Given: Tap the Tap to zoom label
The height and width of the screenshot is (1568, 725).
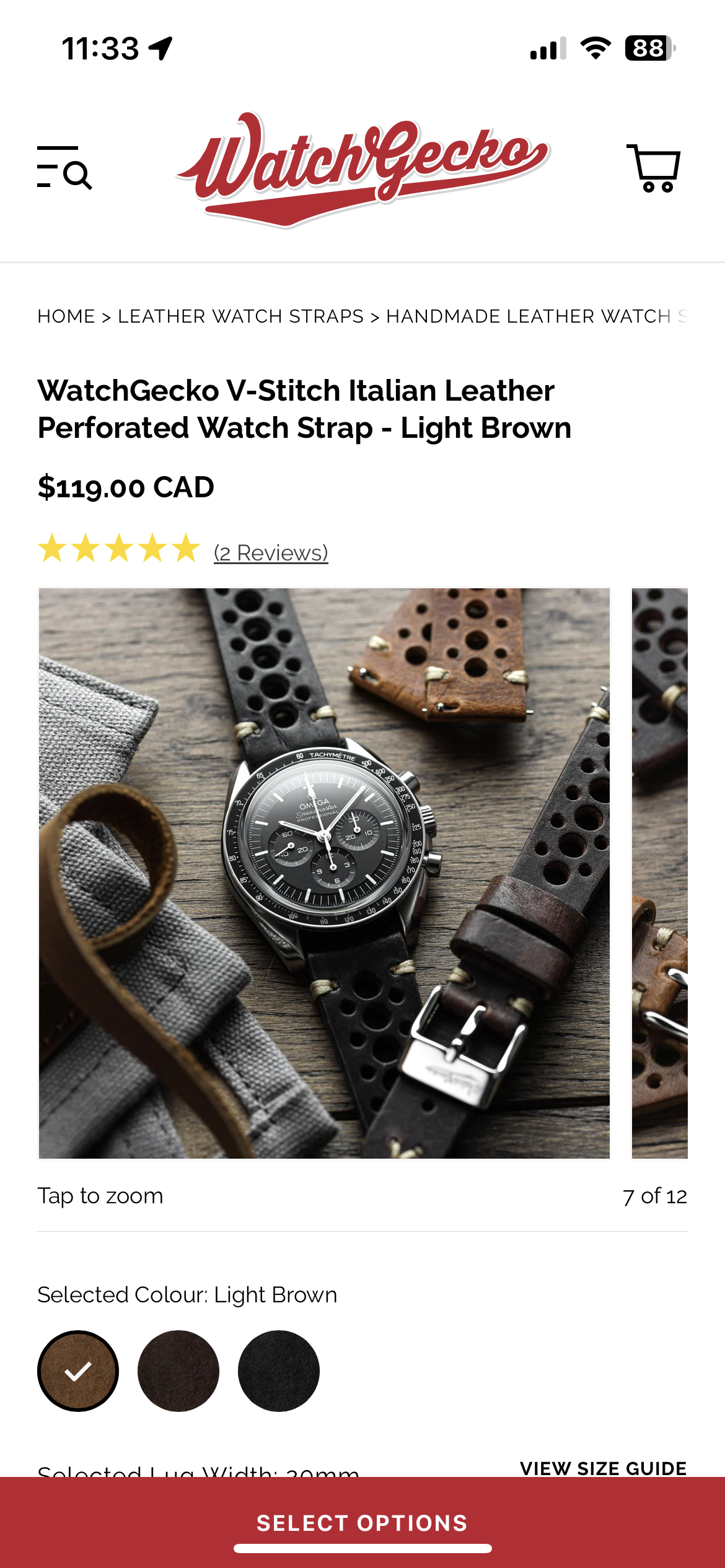Looking at the screenshot, I should 100,1196.
